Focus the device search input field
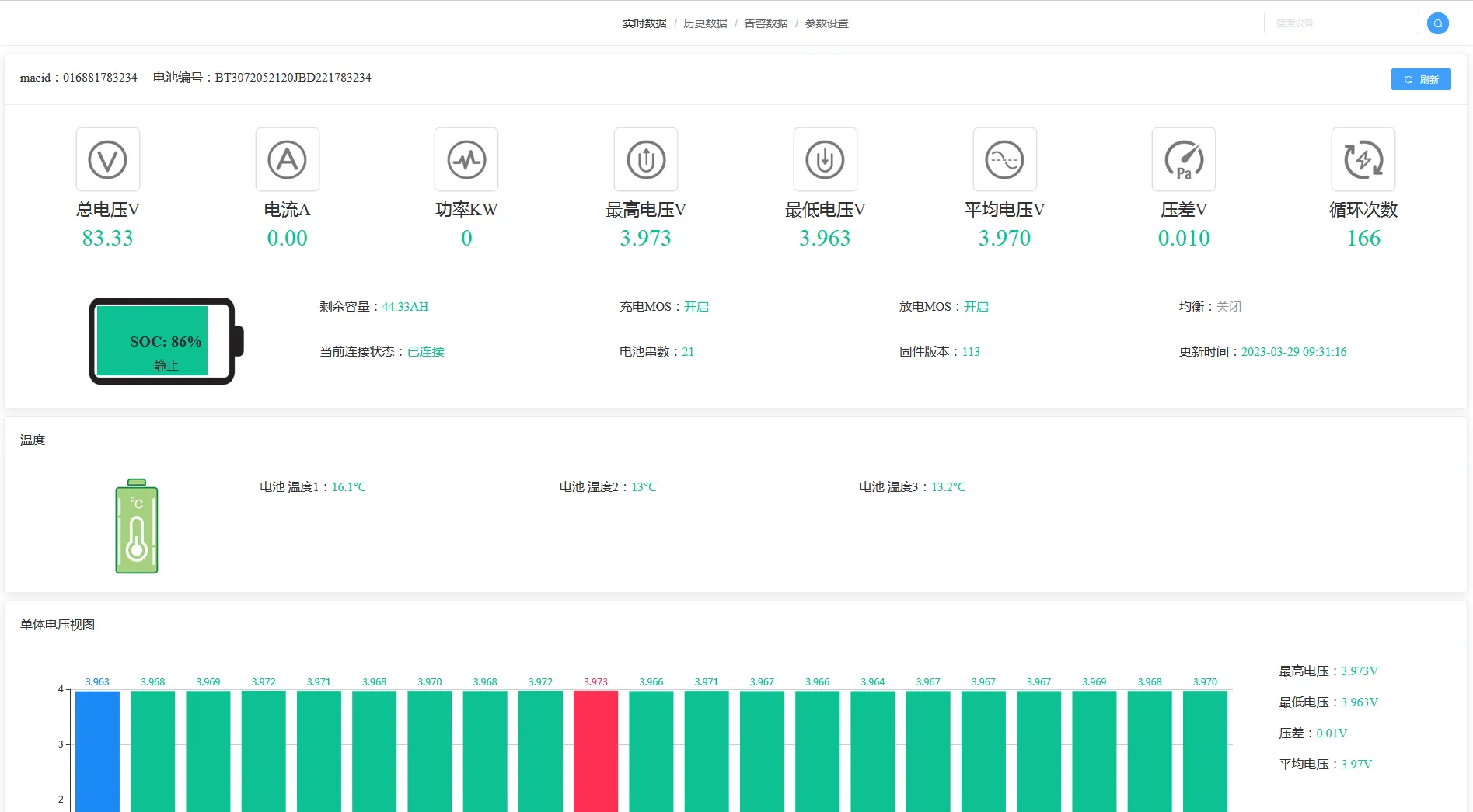1473x812 pixels. point(1341,23)
